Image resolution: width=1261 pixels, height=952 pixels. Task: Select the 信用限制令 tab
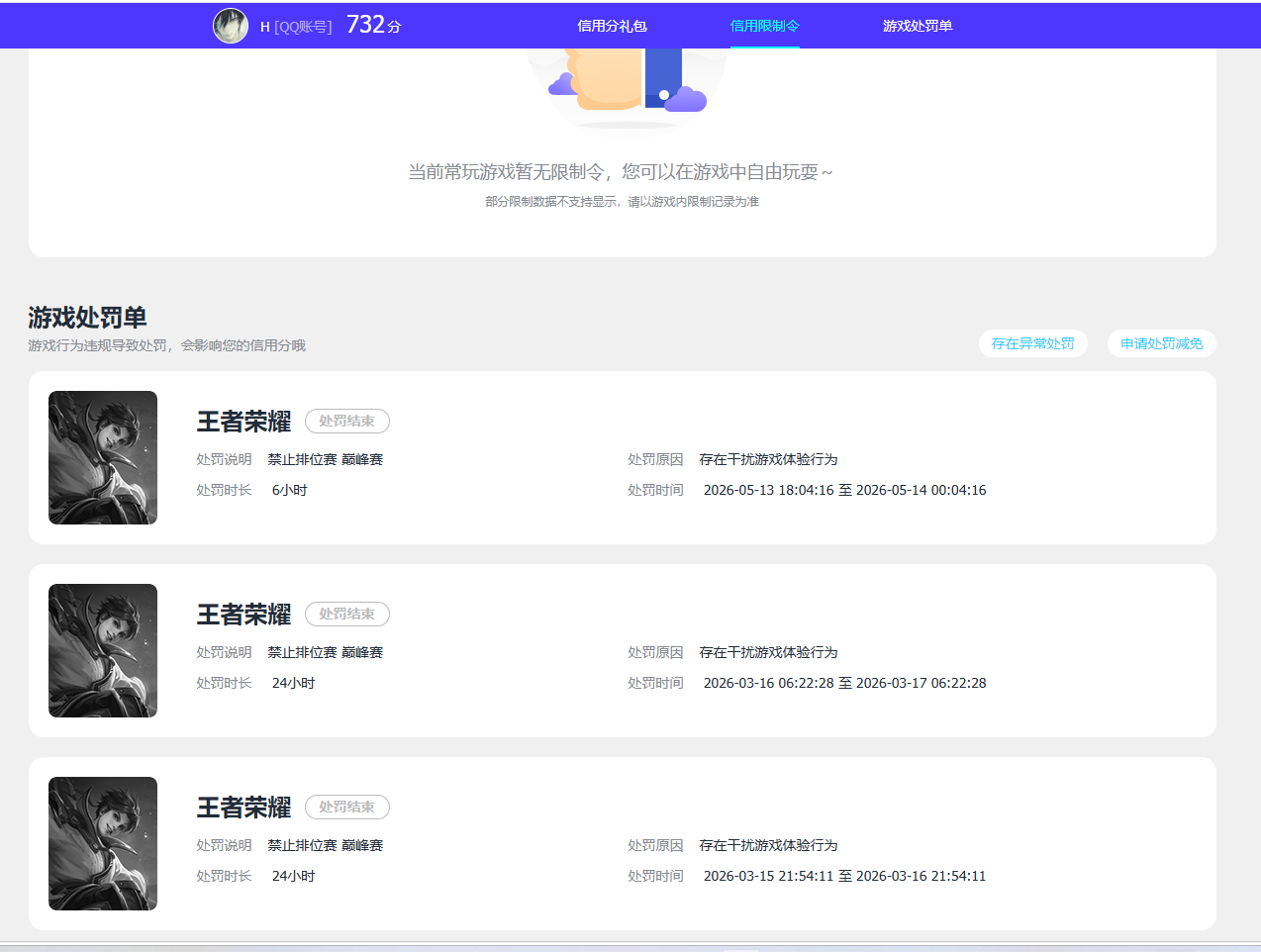click(764, 26)
